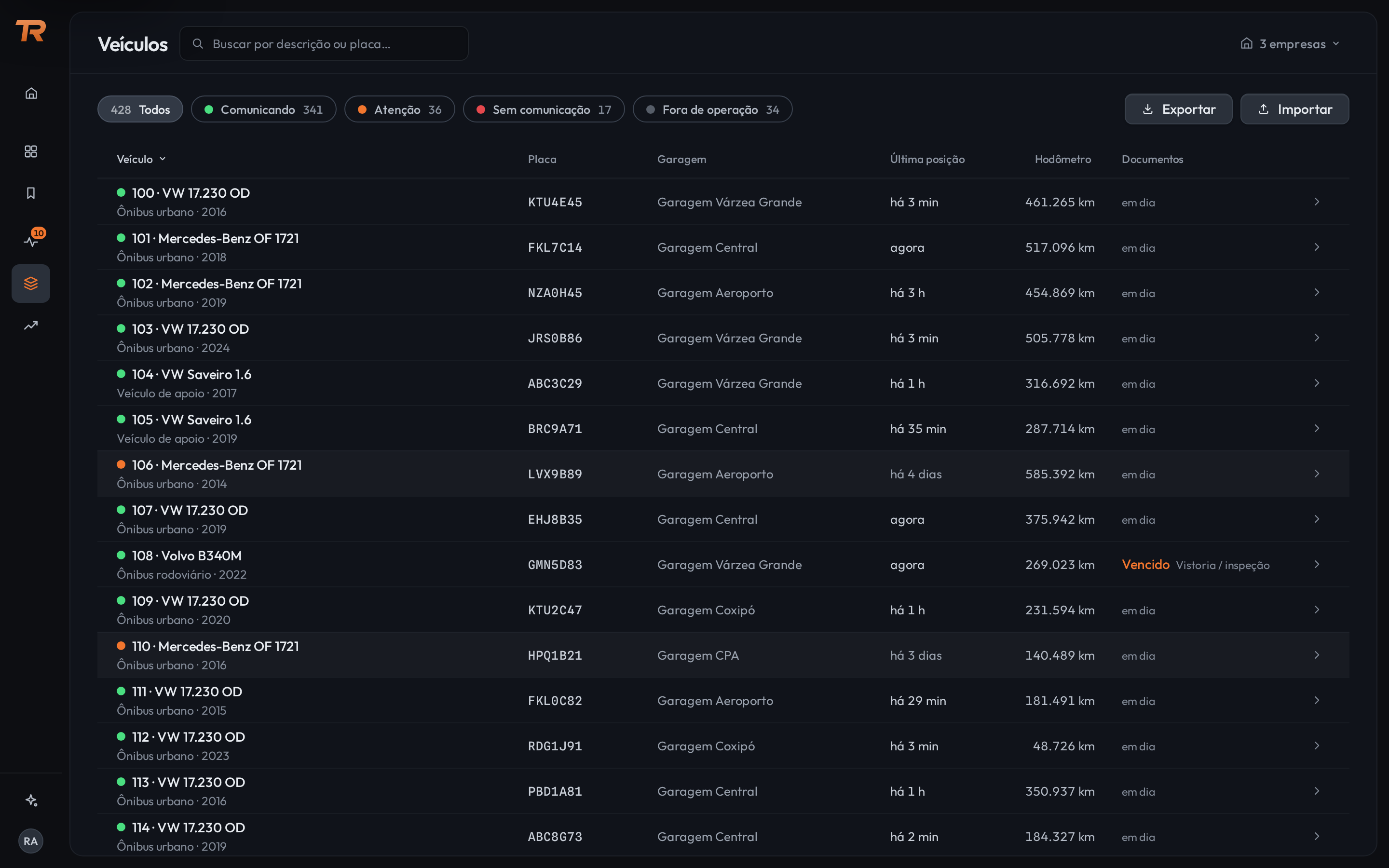This screenshot has height=868, width=1389.
Task: Click the Garagem column header
Action: (x=682, y=159)
